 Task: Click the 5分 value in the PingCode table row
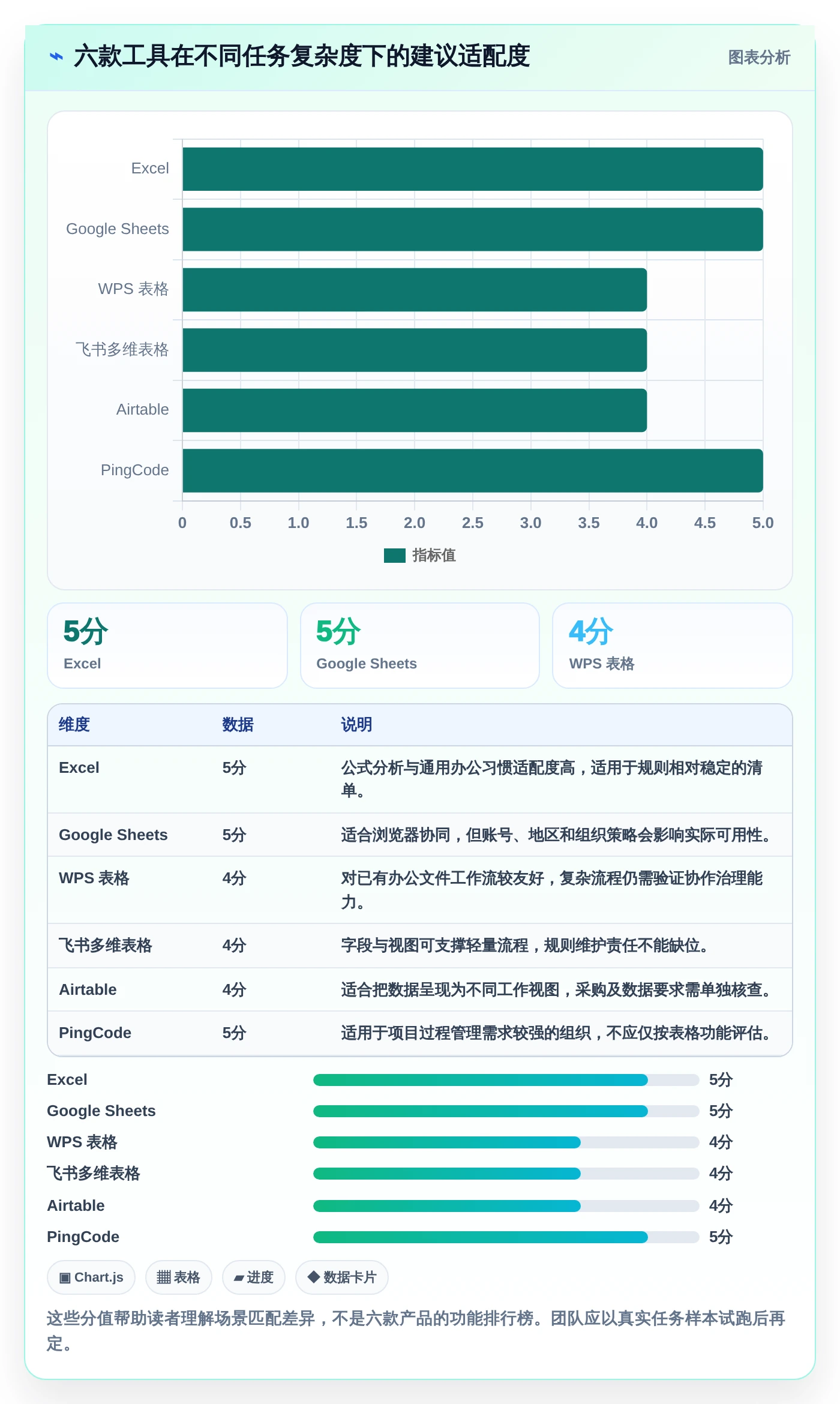(x=234, y=1033)
